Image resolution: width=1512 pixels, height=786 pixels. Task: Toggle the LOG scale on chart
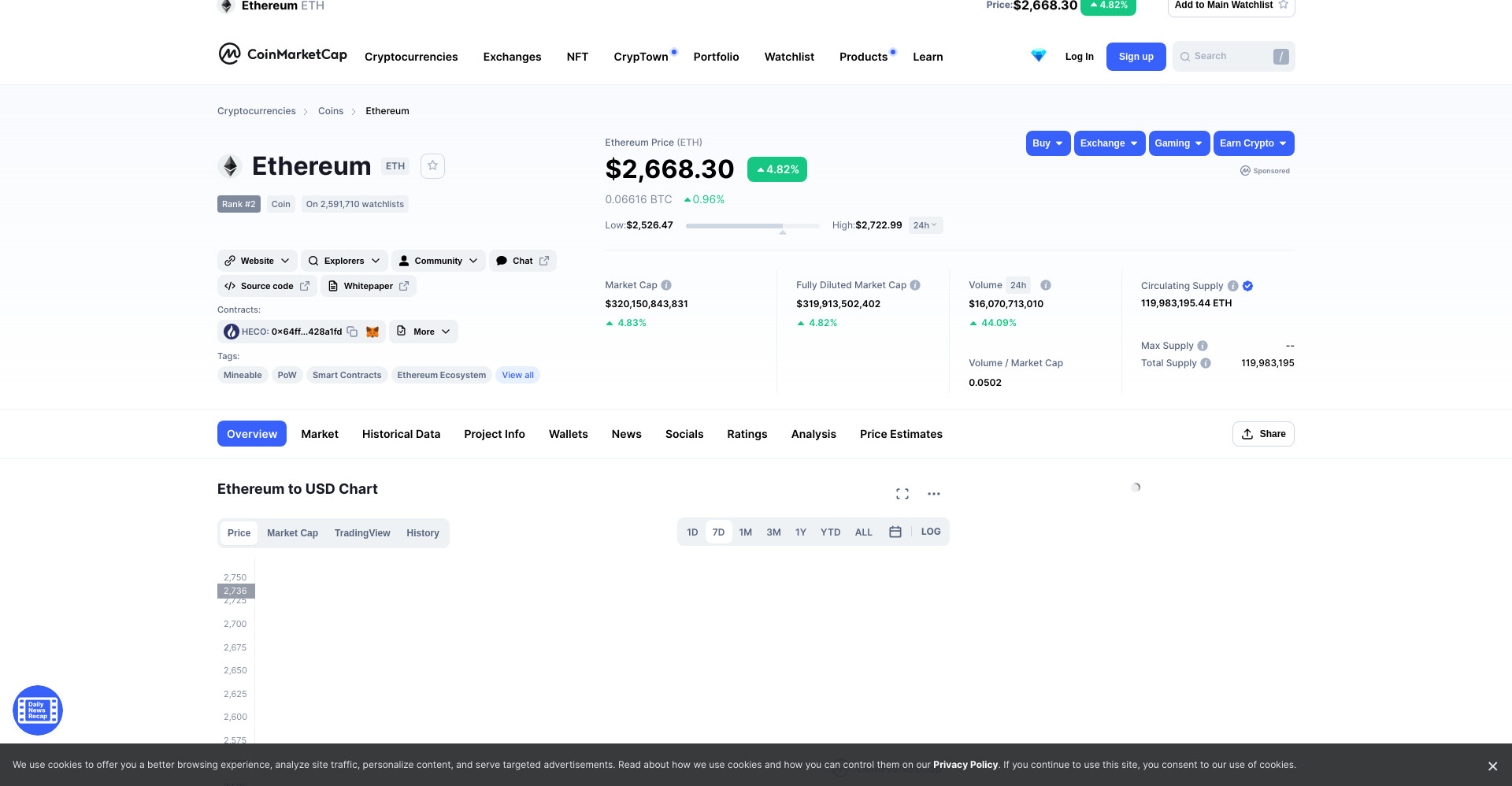tap(931, 532)
